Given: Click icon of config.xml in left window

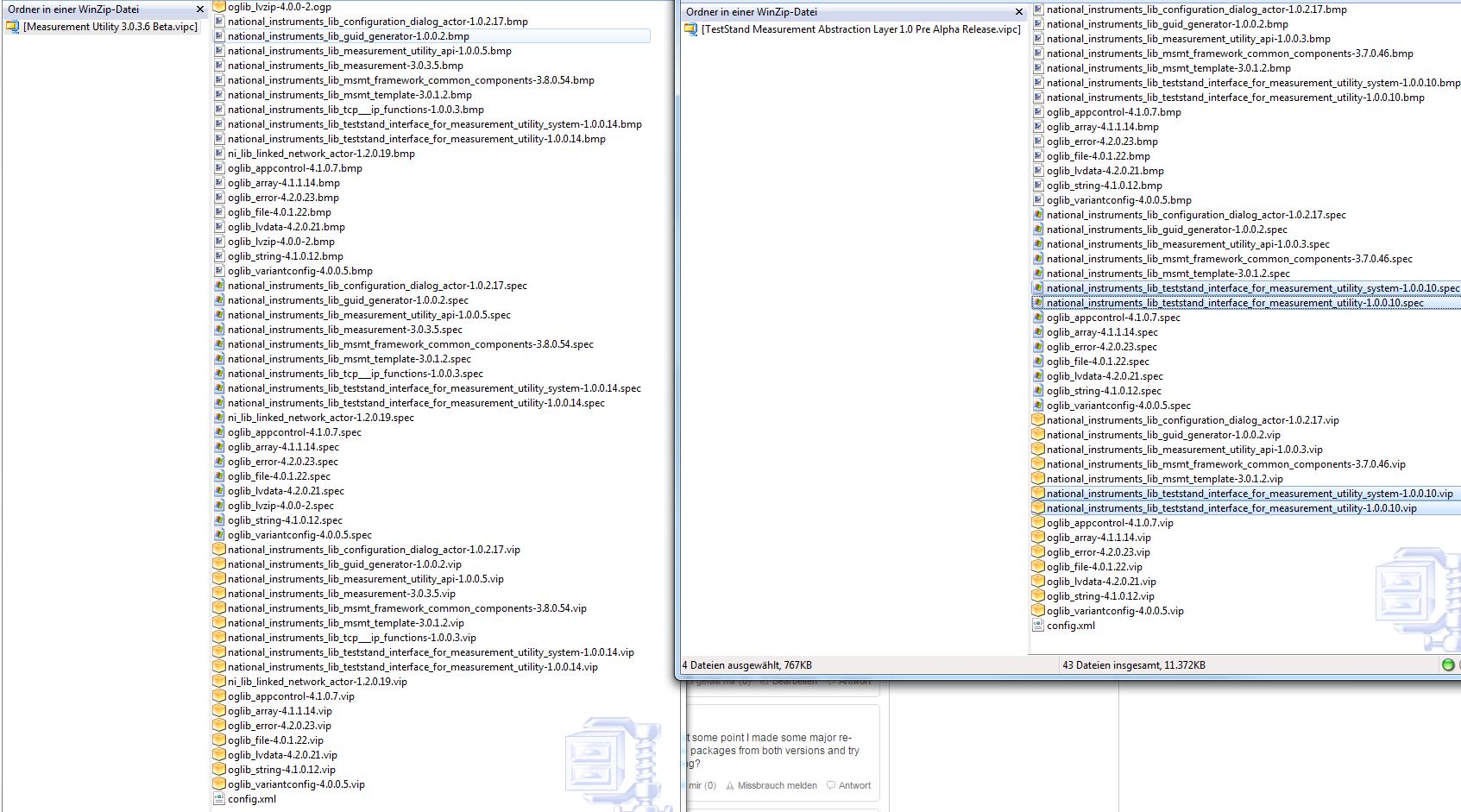Looking at the screenshot, I should point(219,799).
